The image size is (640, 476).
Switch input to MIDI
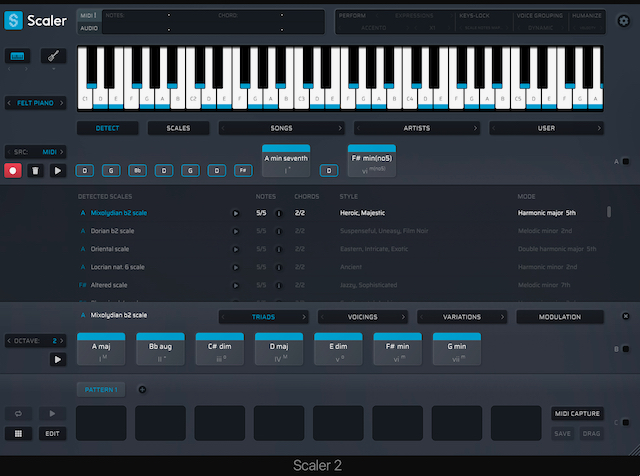coord(89,16)
